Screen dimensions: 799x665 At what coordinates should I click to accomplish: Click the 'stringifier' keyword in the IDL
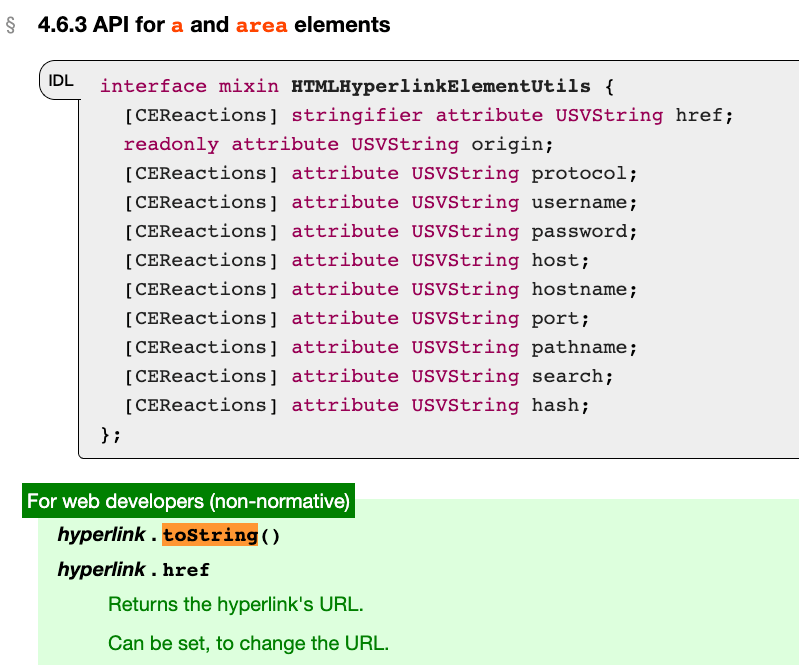[357, 115]
